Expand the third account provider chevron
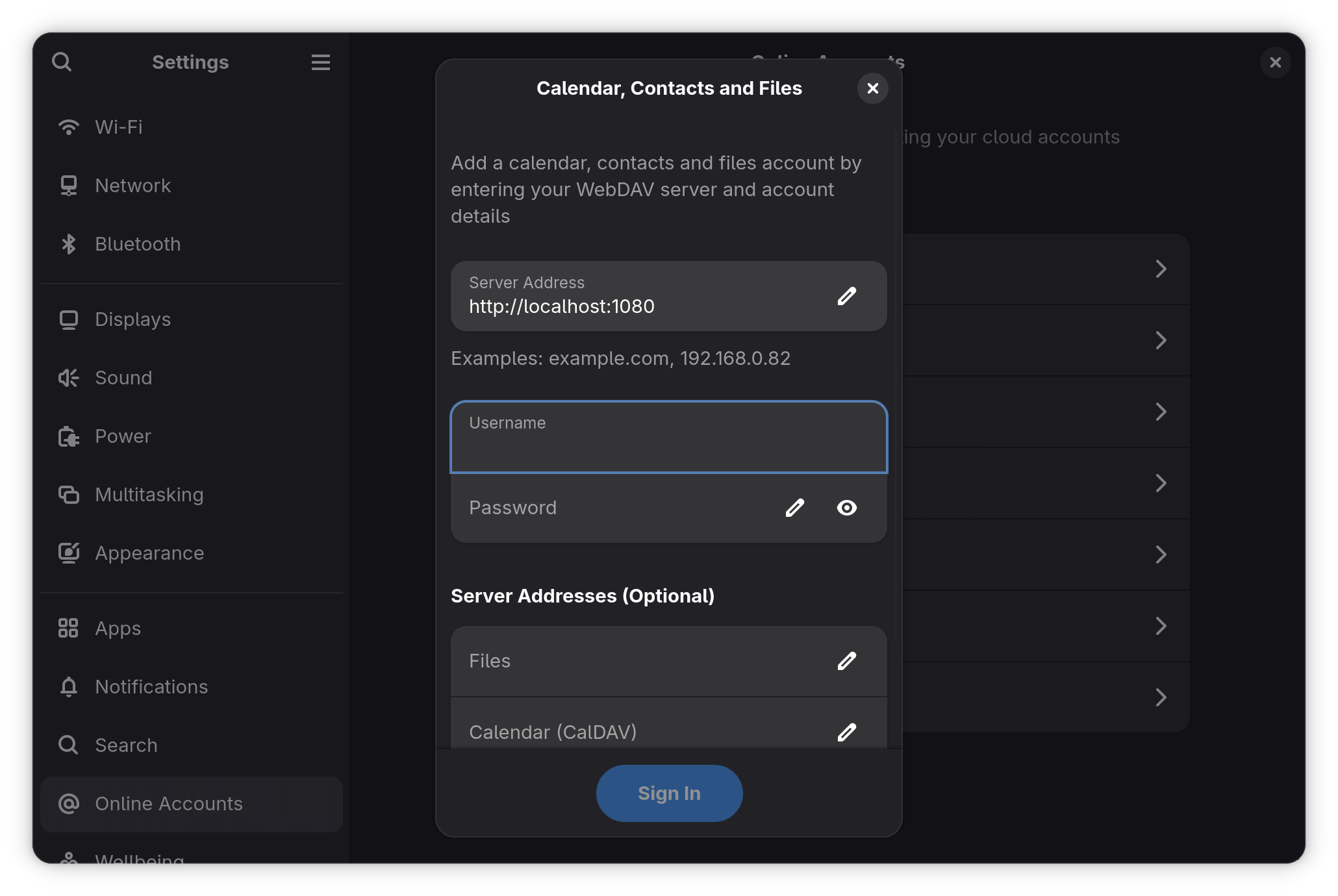 pos(1161,412)
